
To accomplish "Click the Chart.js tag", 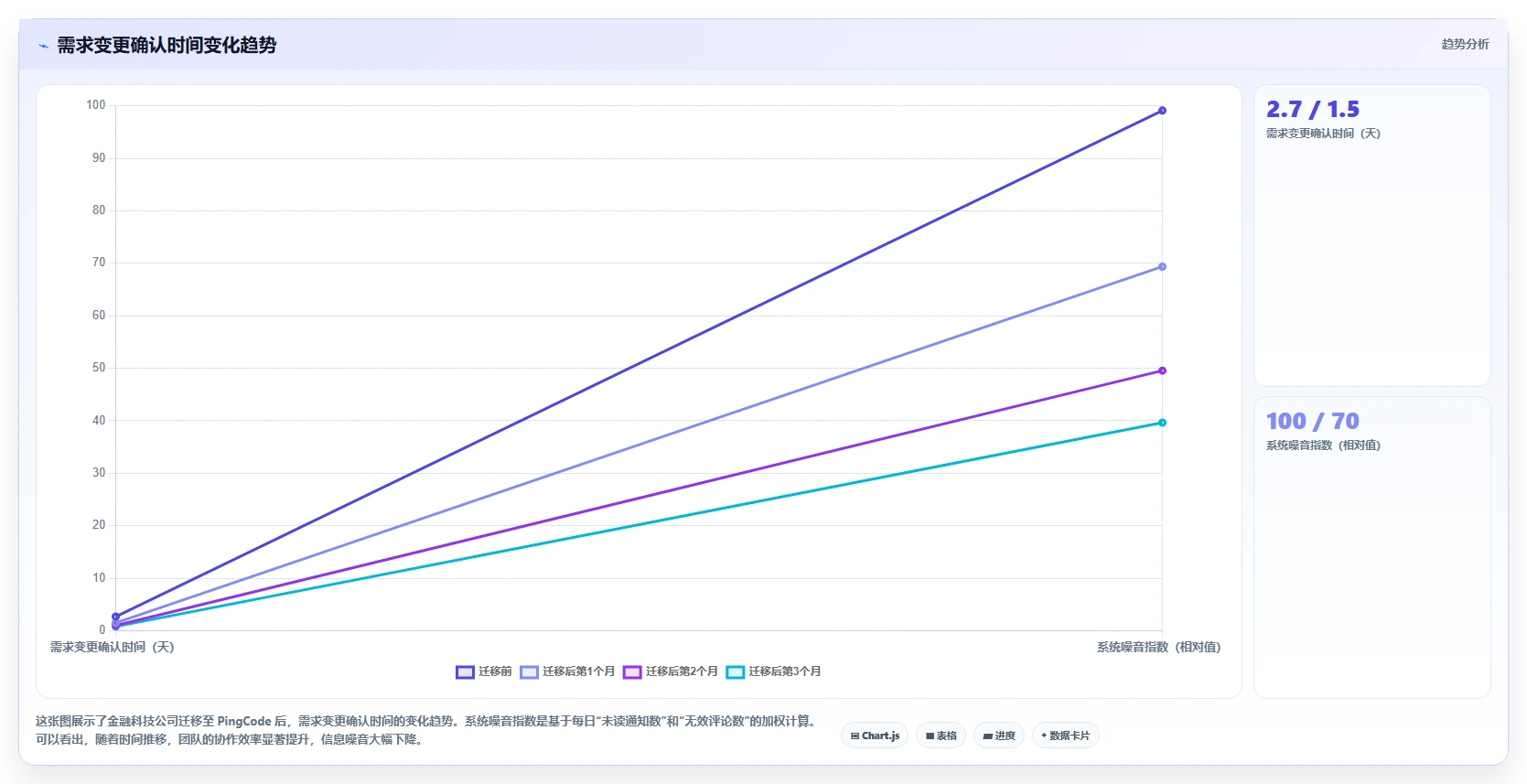I will click(875, 736).
